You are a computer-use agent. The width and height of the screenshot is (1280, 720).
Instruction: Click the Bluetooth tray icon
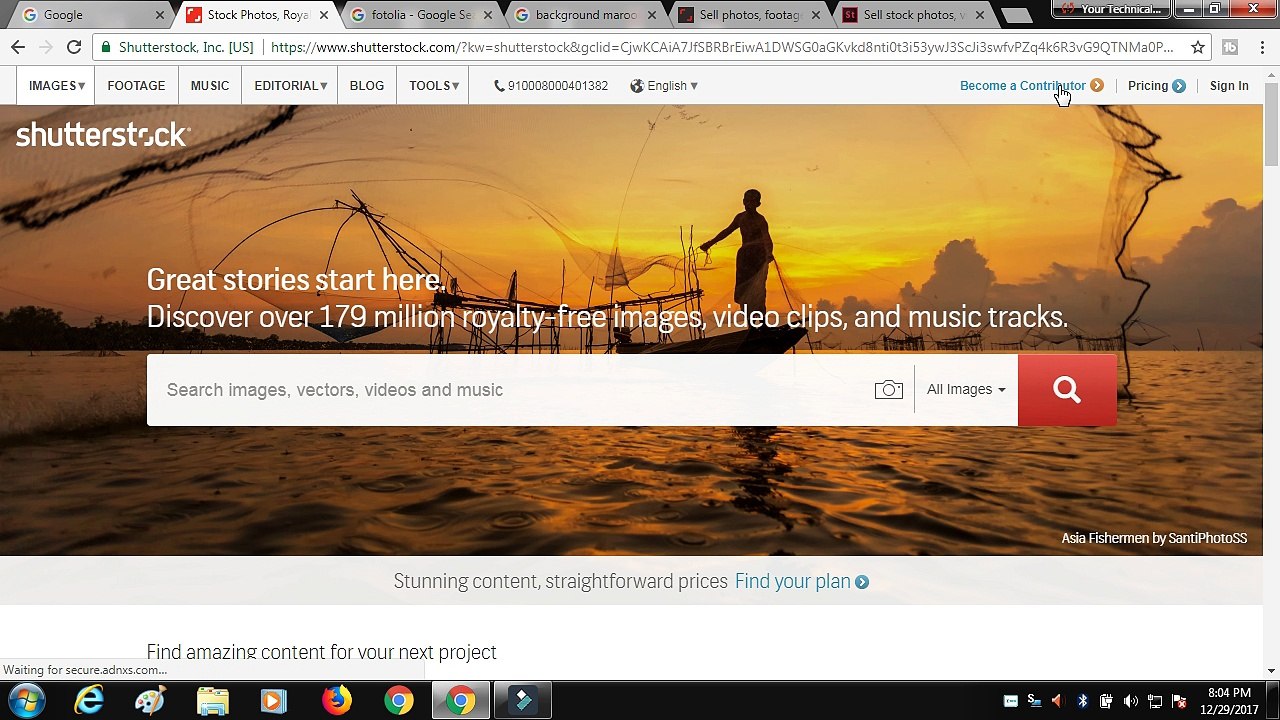click(x=1082, y=701)
